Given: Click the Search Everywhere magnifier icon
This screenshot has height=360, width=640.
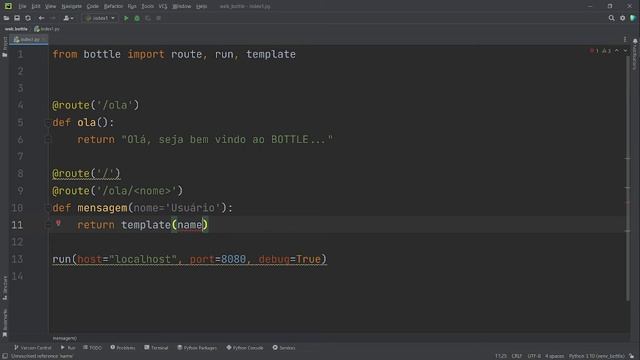Looking at the screenshot, I should click(x=611, y=18).
